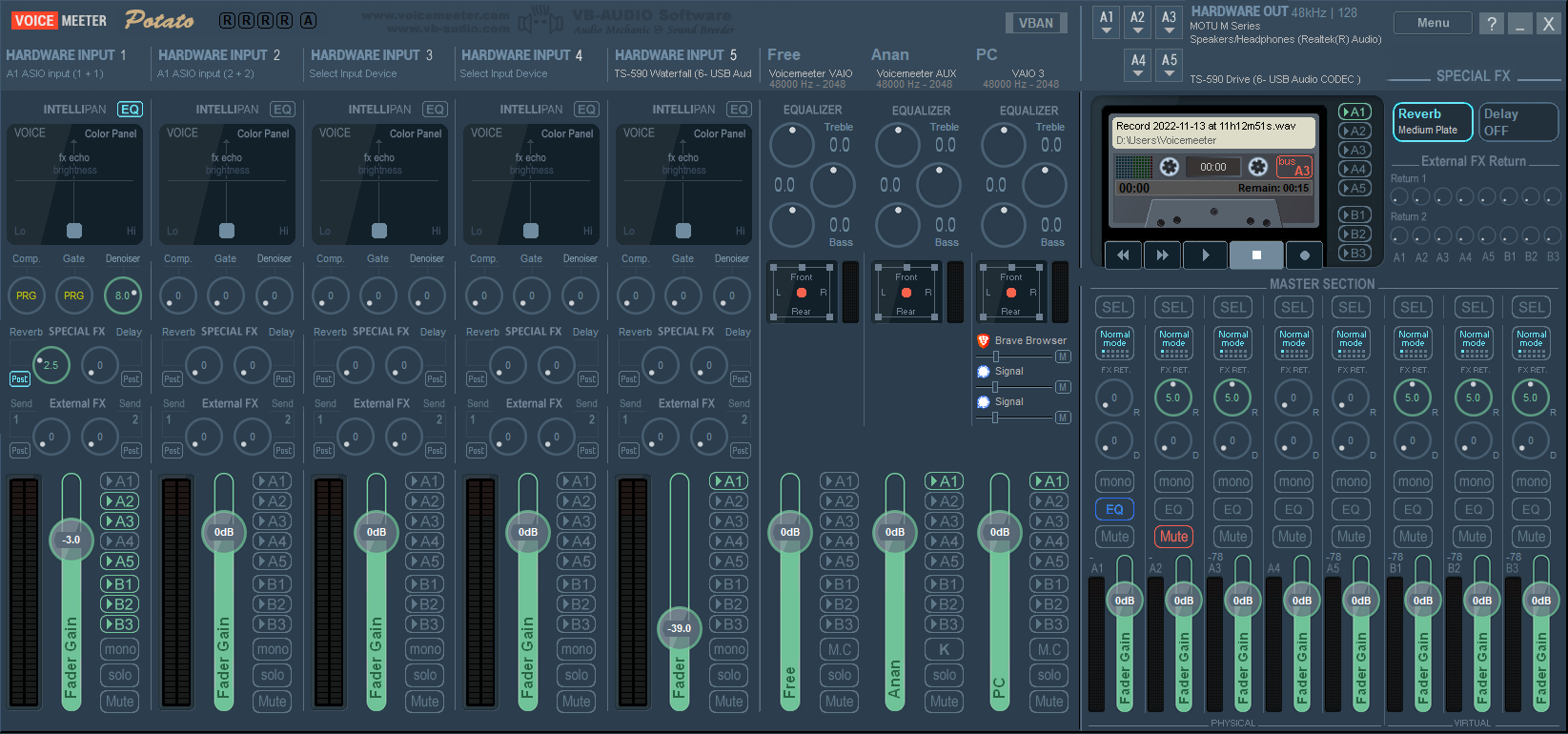The height and width of the screenshot is (734, 1568).
Task: Select Input Device for Hardware Input 4
Action: pyautogui.click(x=503, y=74)
